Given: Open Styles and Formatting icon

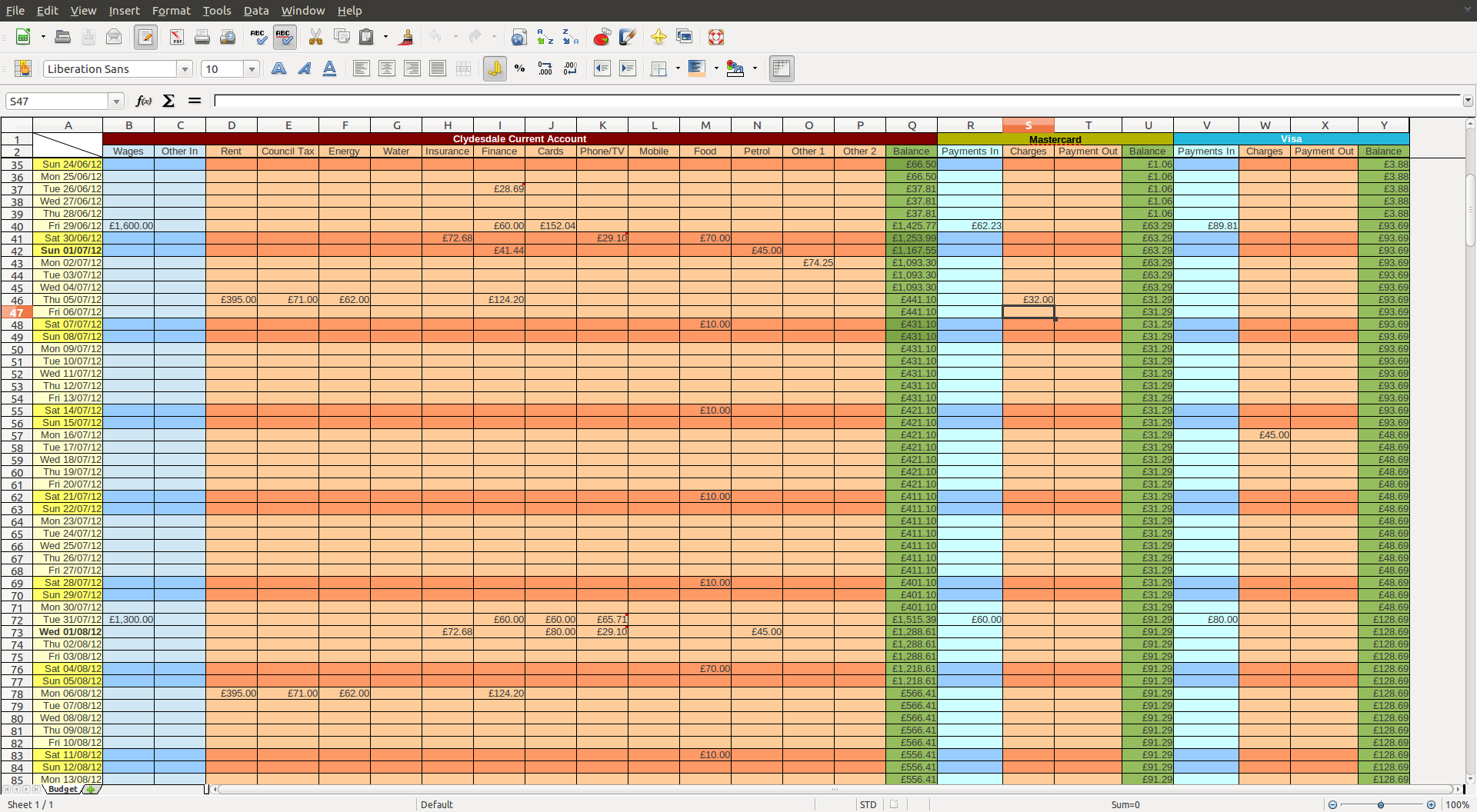Looking at the screenshot, I should 23,68.
